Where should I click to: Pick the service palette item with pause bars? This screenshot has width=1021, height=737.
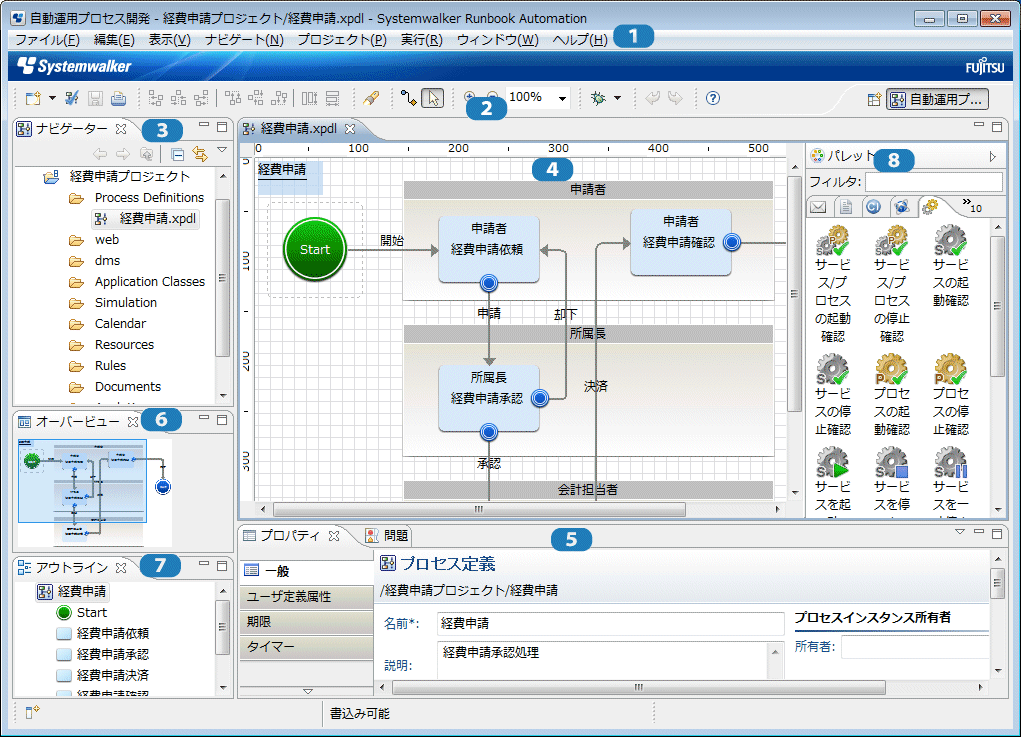tap(951, 480)
